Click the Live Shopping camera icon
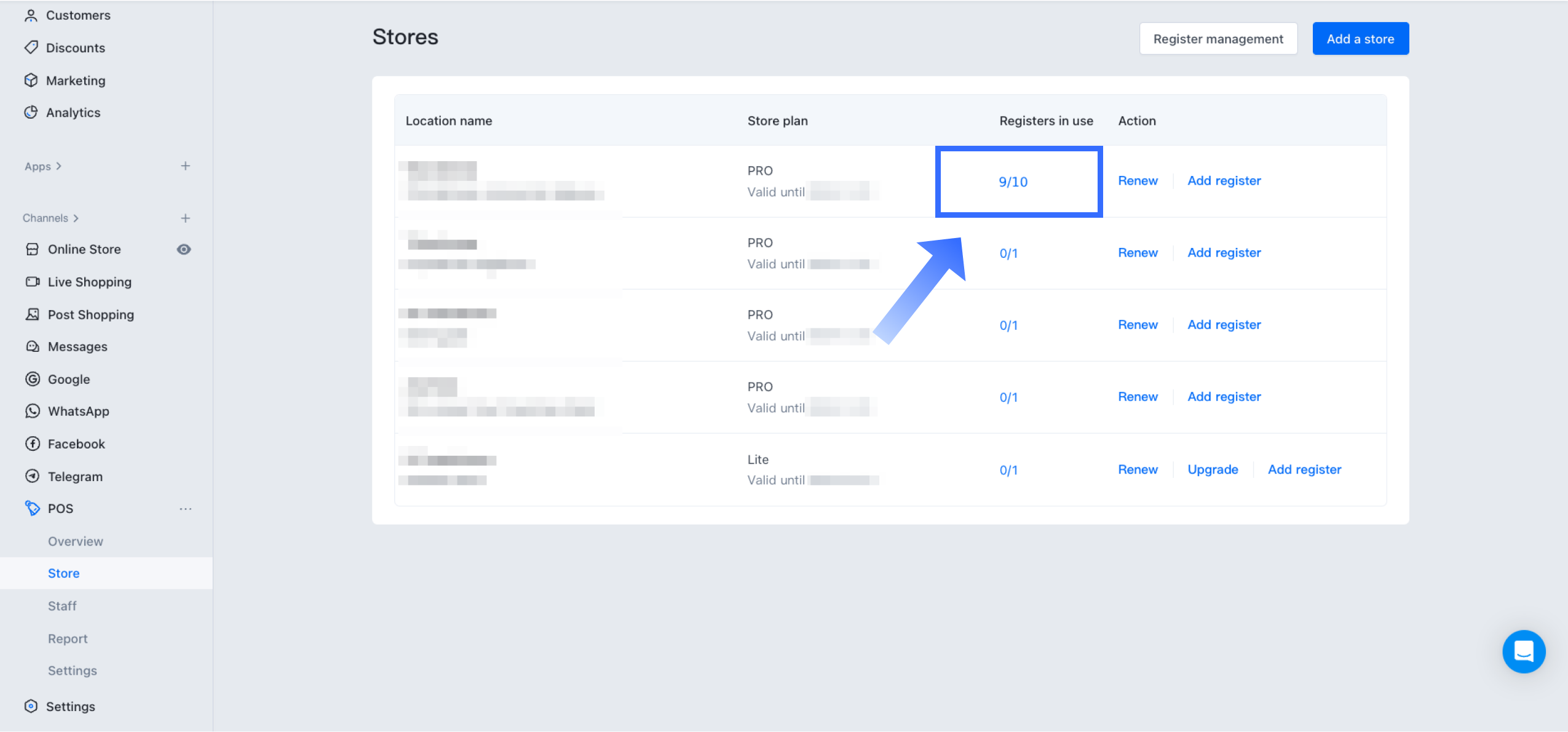1568x732 pixels. pyautogui.click(x=33, y=282)
